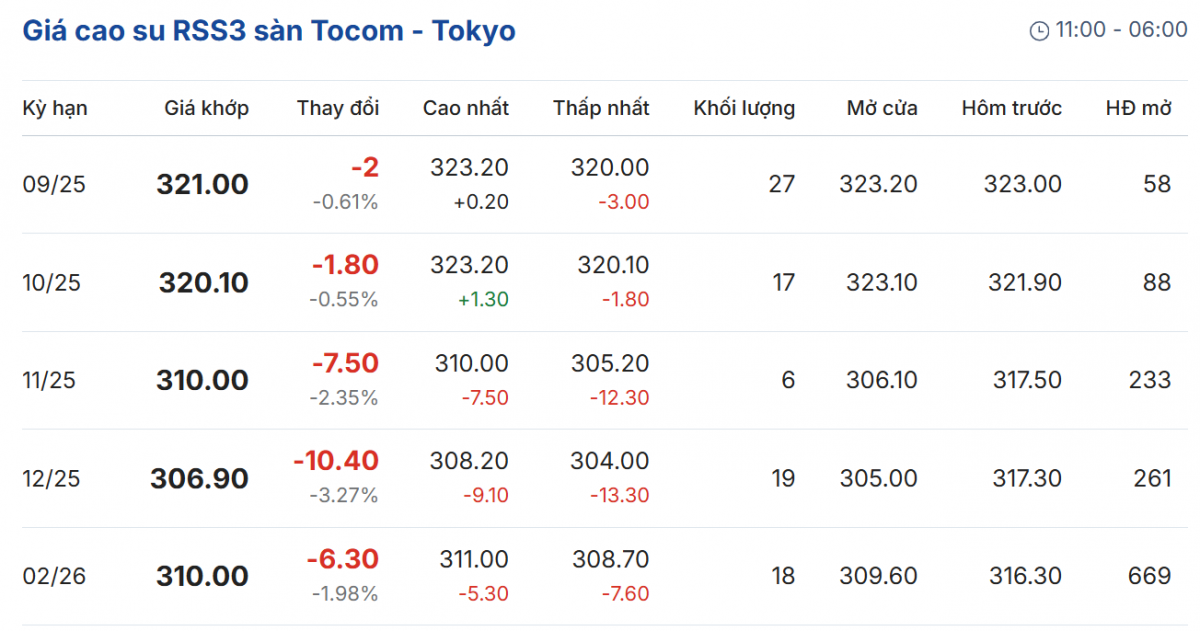Click the 'Khối lượng' column header
Viewport: 1200px width, 631px height.
pyautogui.click(x=744, y=108)
